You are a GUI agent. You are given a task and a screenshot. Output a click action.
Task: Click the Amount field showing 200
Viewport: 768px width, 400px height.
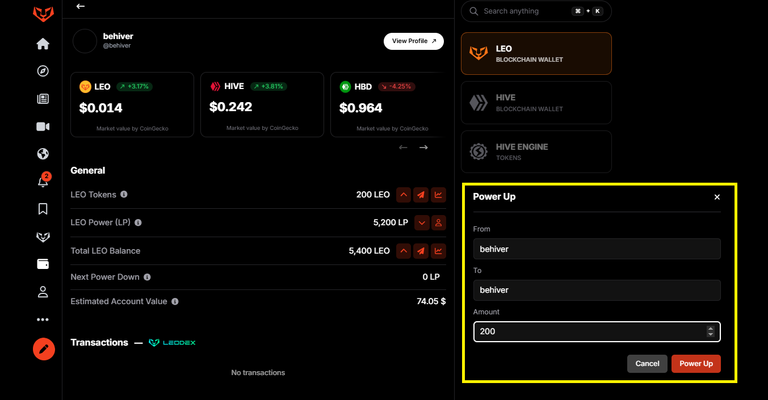597,331
